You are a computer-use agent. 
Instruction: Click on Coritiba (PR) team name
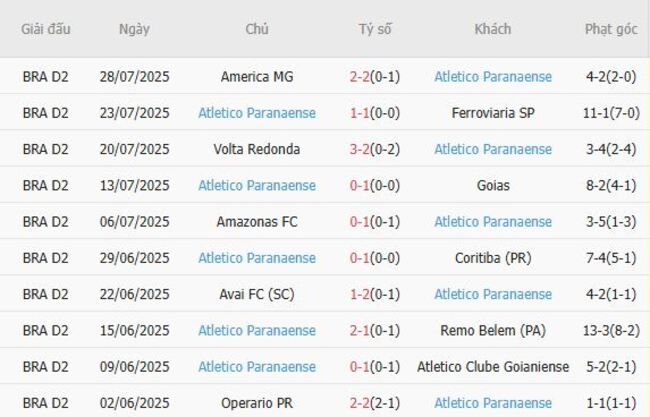[493, 258]
